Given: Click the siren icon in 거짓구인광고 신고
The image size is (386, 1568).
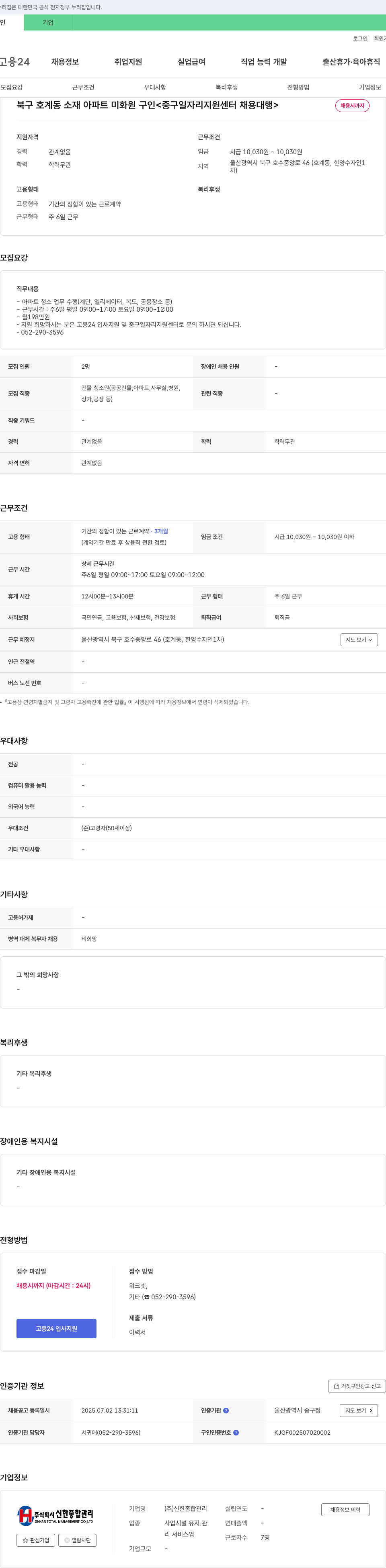Looking at the screenshot, I should 336,1386.
